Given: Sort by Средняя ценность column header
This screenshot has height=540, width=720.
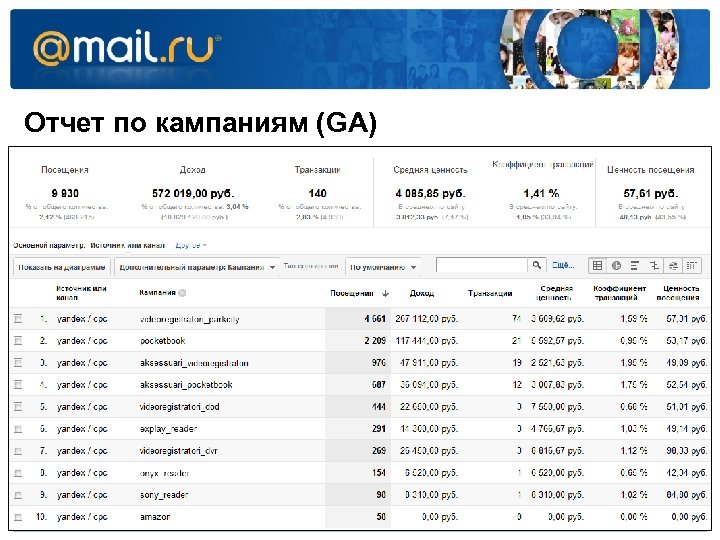Looking at the screenshot, I should [555, 293].
